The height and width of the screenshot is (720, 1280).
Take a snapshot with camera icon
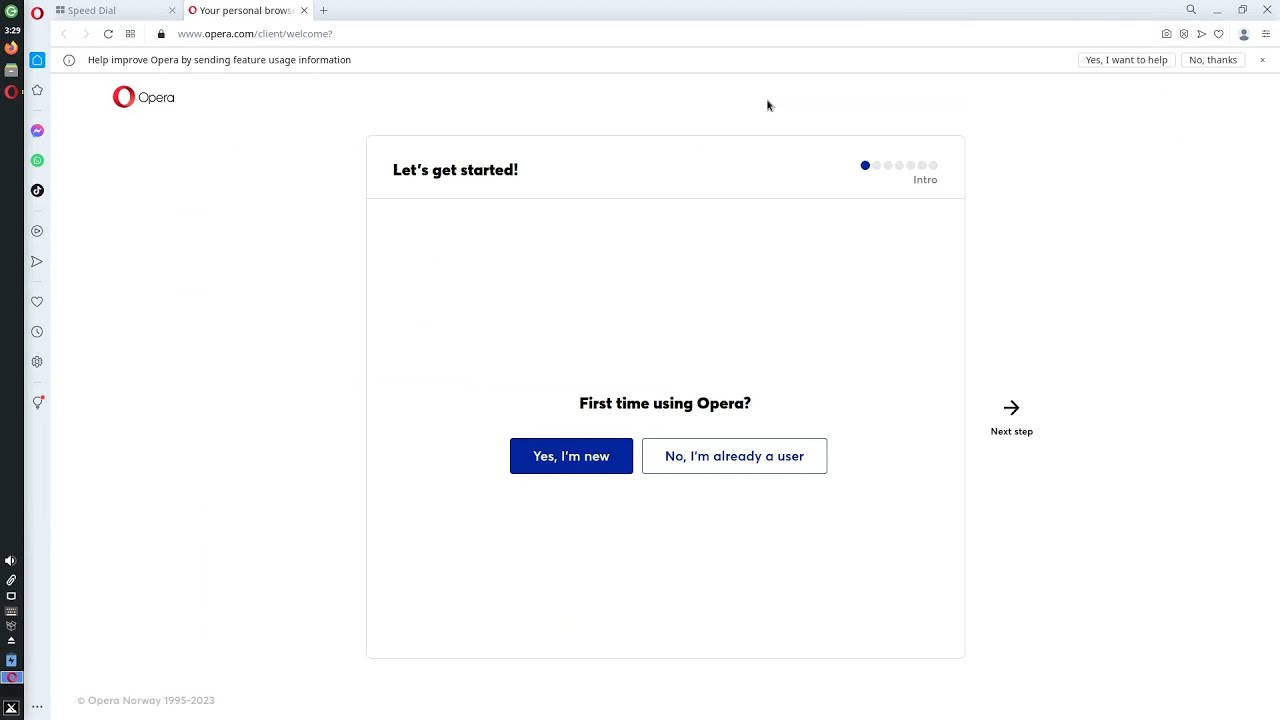point(1166,34)
